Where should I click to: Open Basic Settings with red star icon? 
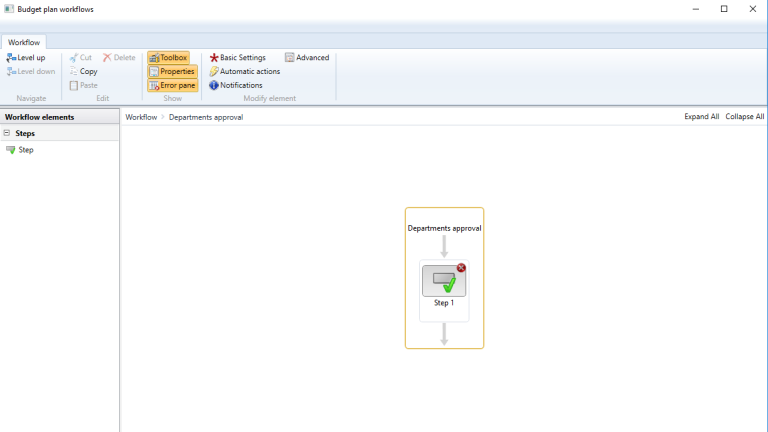point(214,58)
